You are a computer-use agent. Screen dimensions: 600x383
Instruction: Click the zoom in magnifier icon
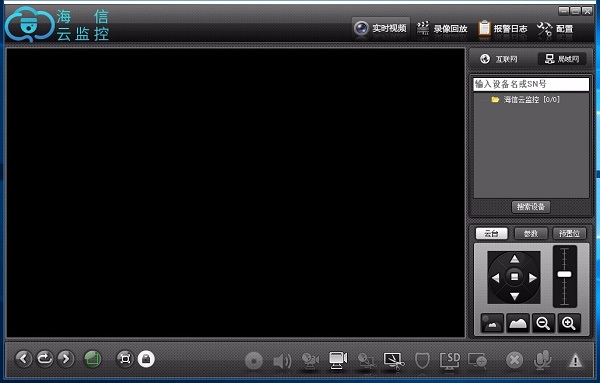(x=569, y=323)
